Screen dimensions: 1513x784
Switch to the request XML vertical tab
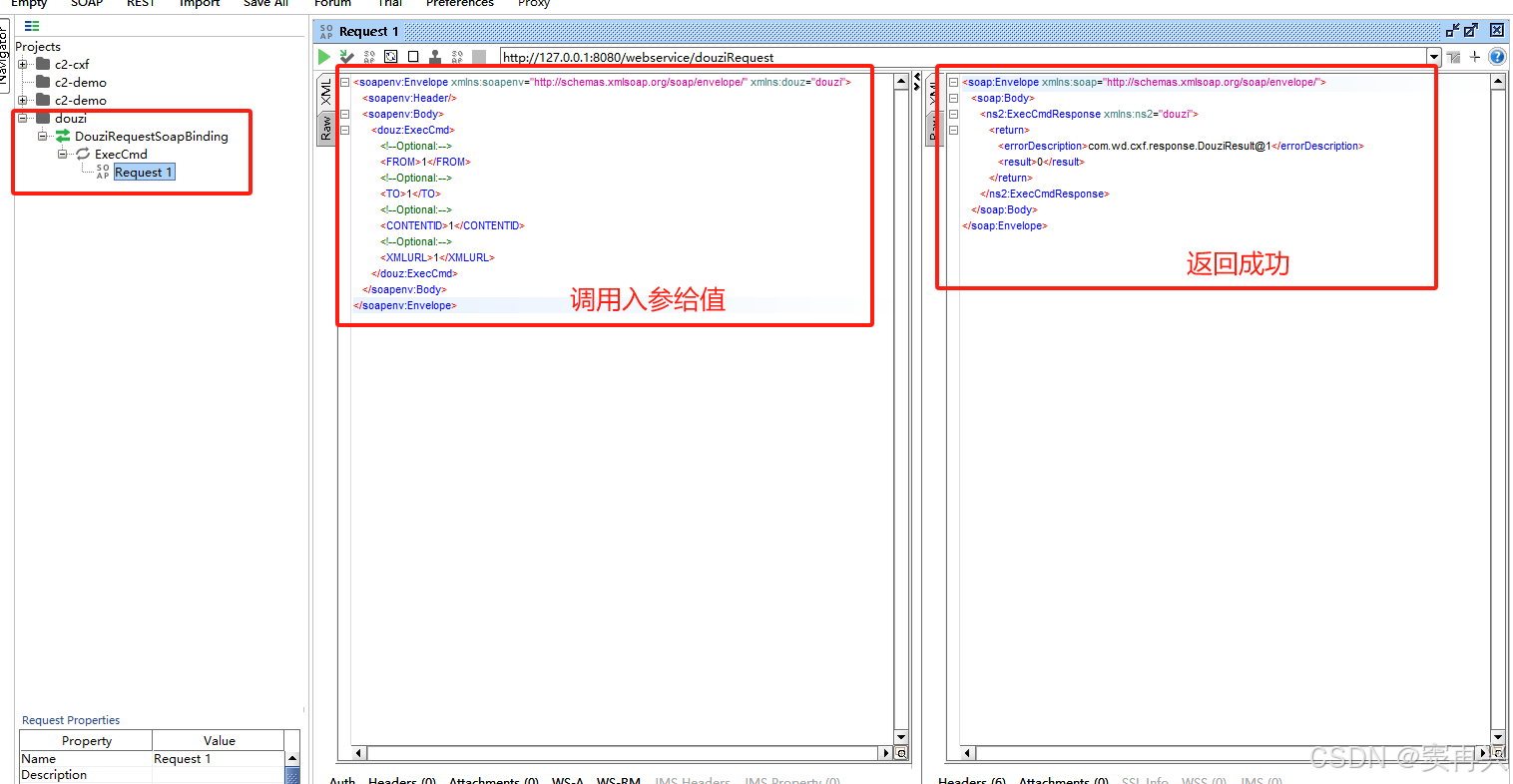point(326,92)
